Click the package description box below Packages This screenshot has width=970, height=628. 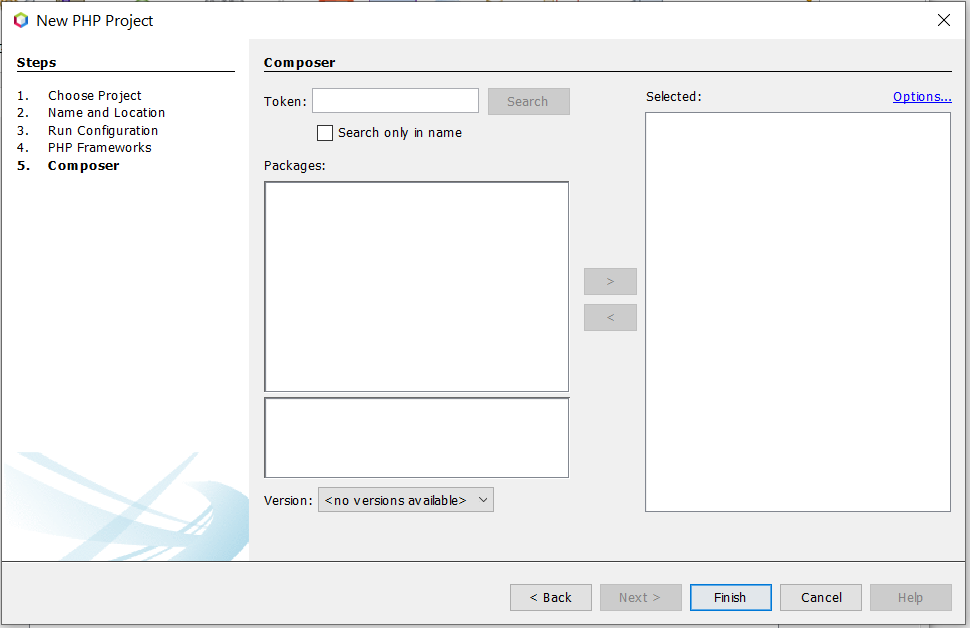(x=416, y=437)
